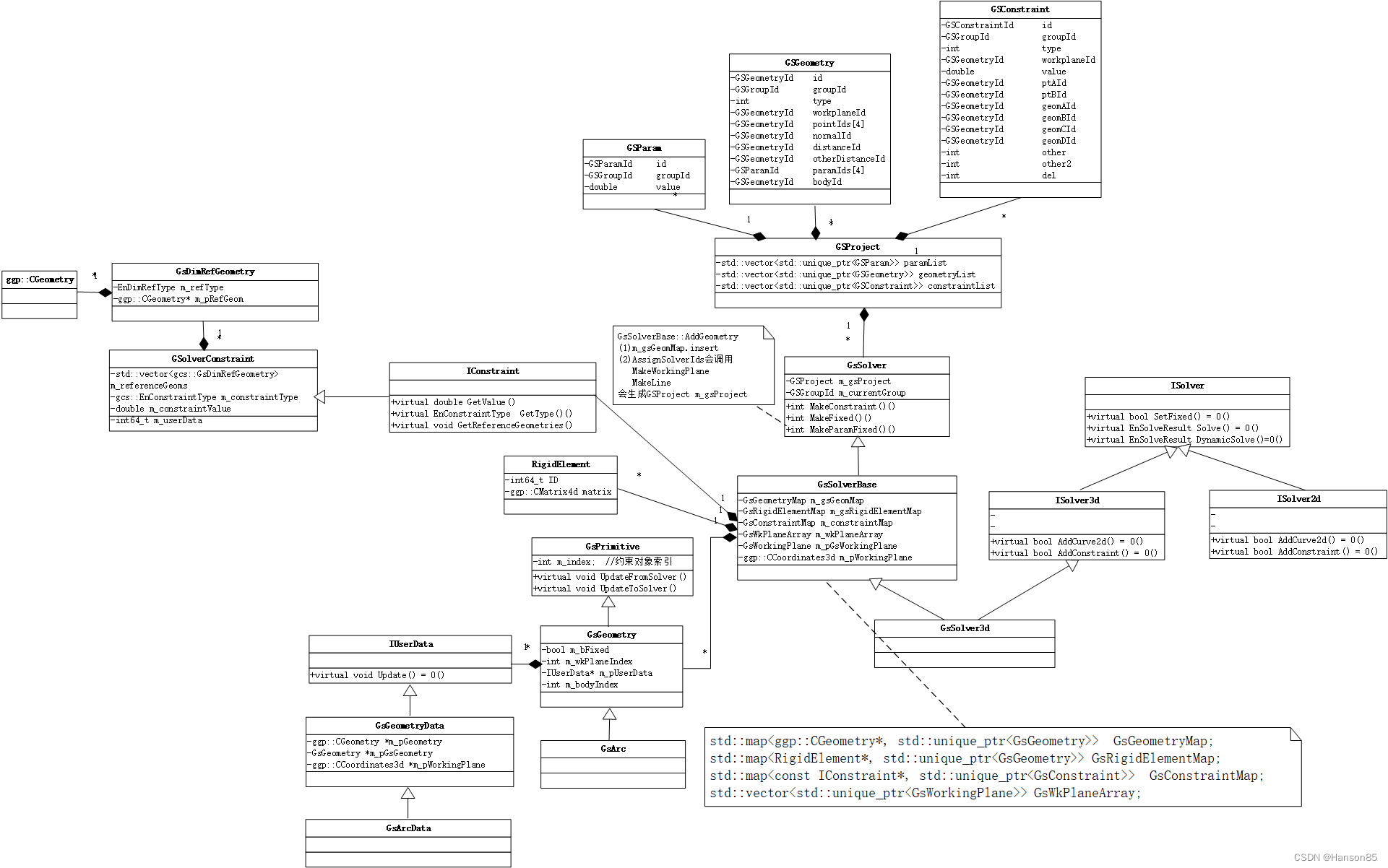This screenshot has width=1388, height=868.
Task: Select the paramIds[4] field in GSGeometry
Action: pyautogui.click(x=798, y=170)
